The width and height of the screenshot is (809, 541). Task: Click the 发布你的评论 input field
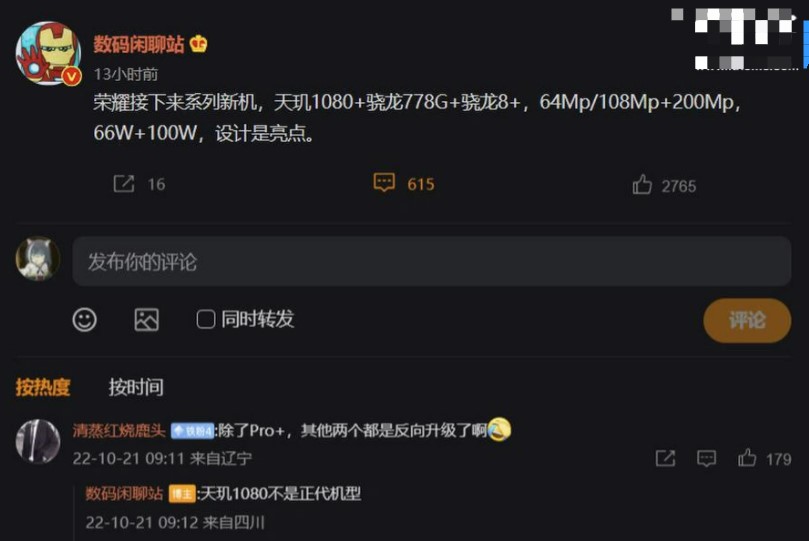[x=432, y=261]
